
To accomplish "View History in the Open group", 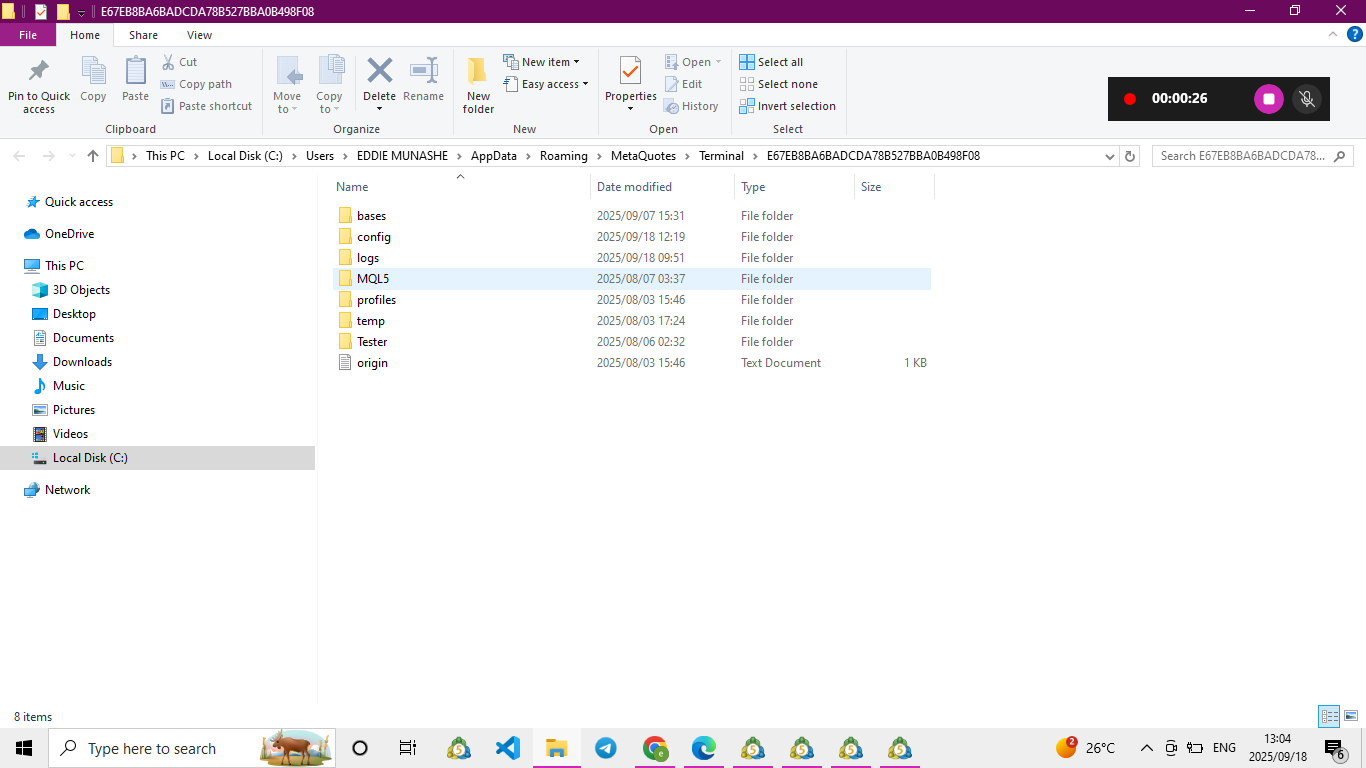I will tap(692, 106).
